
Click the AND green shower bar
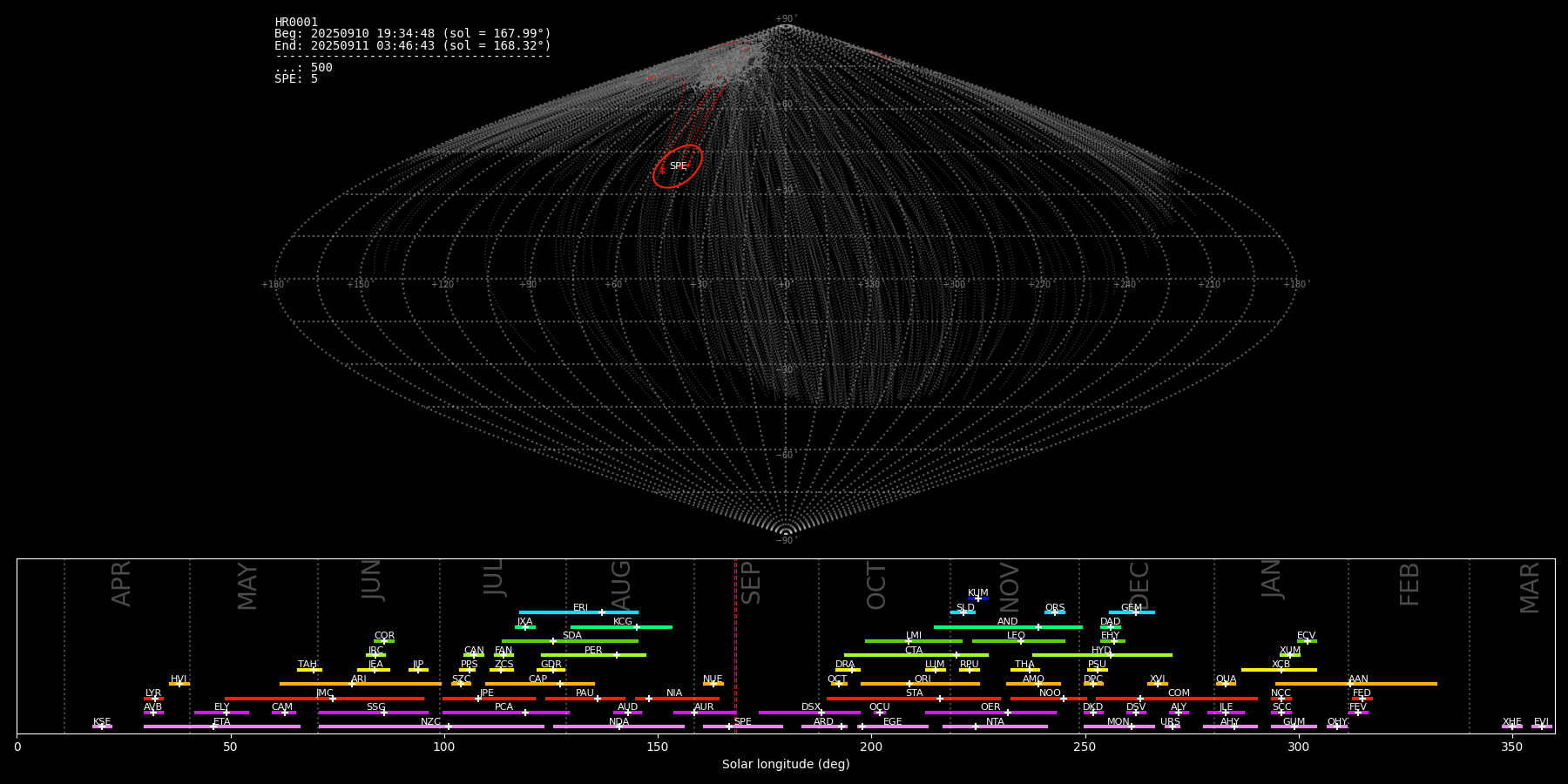pos(1008,627)
